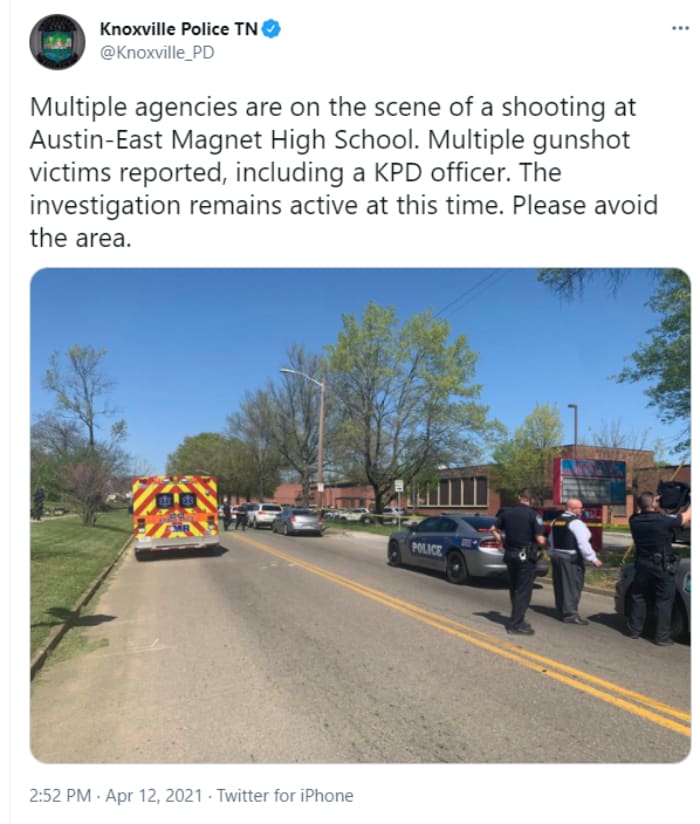The height and width of the screenshot is (824, 700).
Task: Open the Knoxville Police TN display name
Action: pos(179,29)
